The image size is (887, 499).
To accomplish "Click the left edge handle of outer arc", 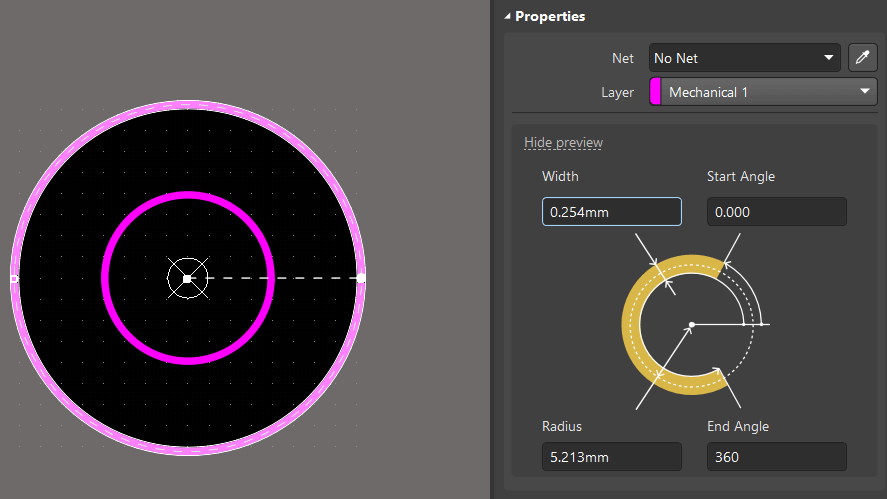I will pos(13,278).
